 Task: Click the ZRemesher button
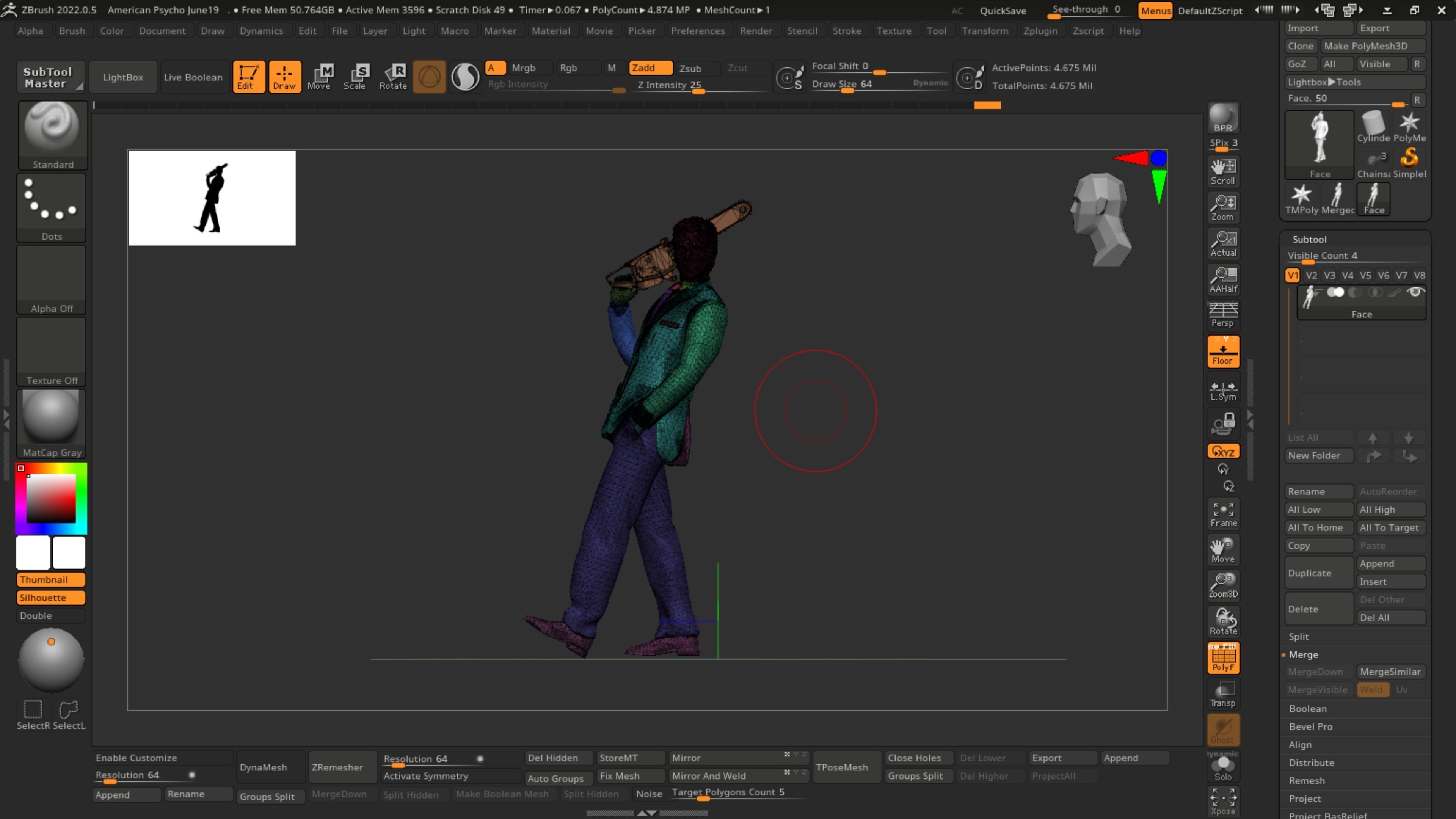pos(337,767)
